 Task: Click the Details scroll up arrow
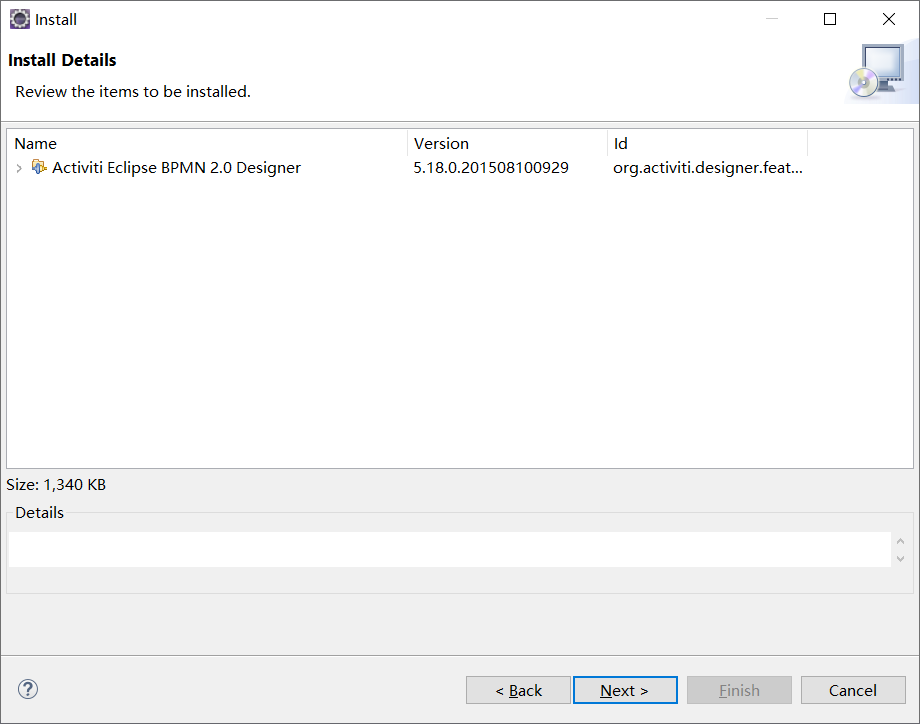coord(901,541)
